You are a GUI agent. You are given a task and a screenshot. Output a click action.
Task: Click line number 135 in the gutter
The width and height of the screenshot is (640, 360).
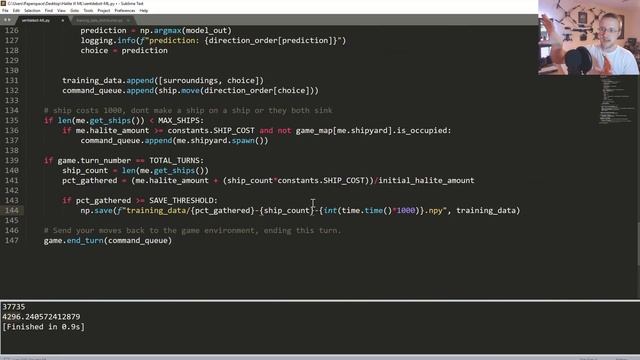point(11,120)
